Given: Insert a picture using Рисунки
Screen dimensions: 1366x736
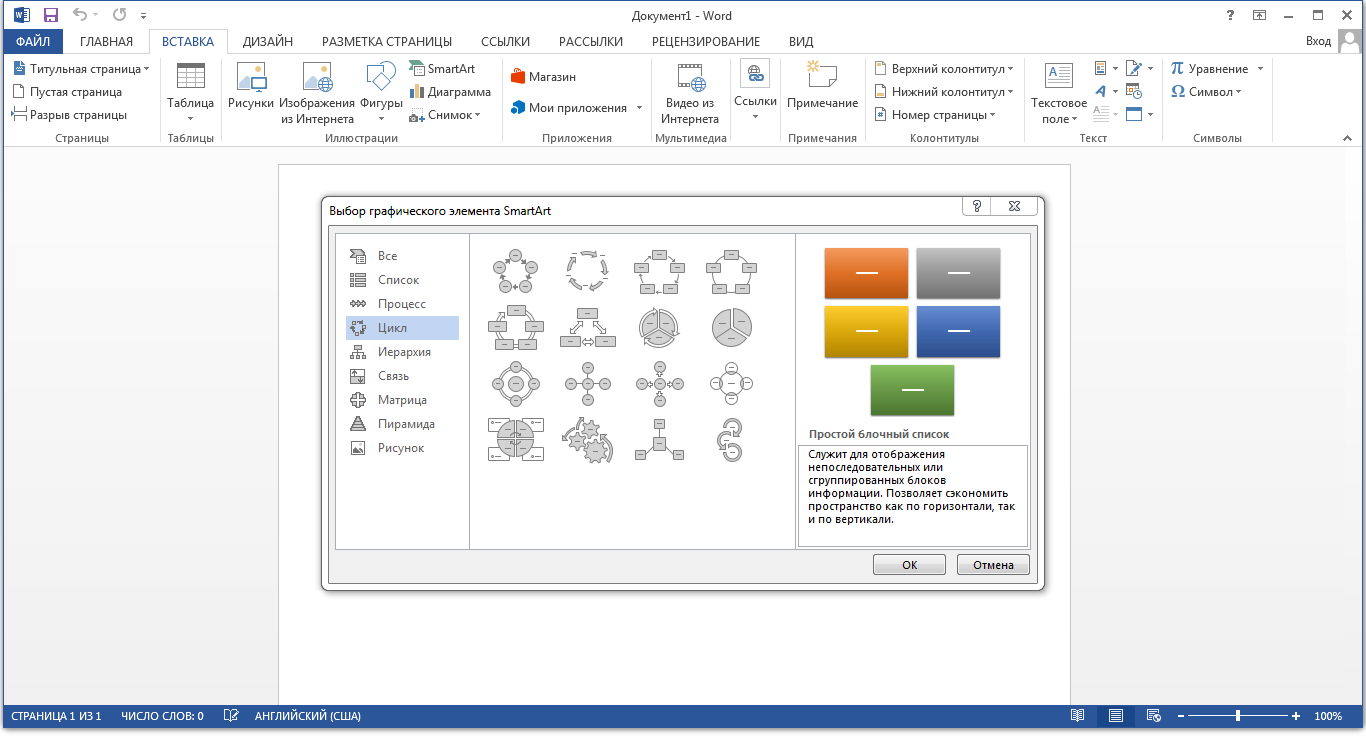Looking at the screenshot, I should (x=250, y=90).
